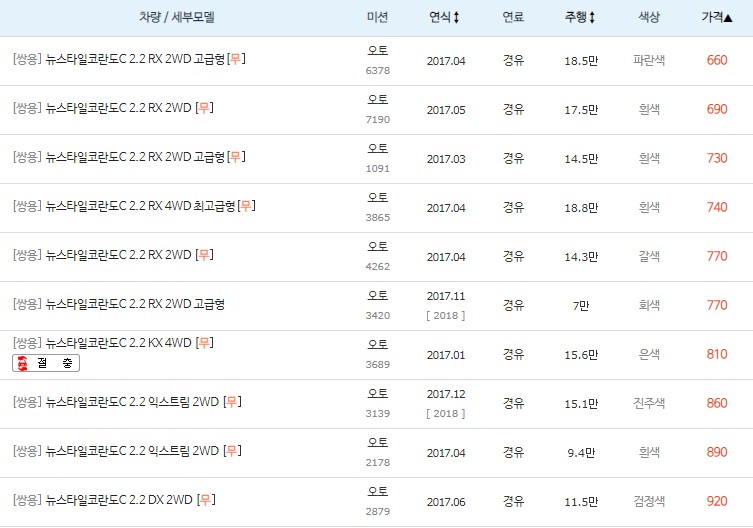Open the 회색 RX 2WD 고급형 listing
Image resolution: width=753 pixels, height=528 pixels.
135,304
